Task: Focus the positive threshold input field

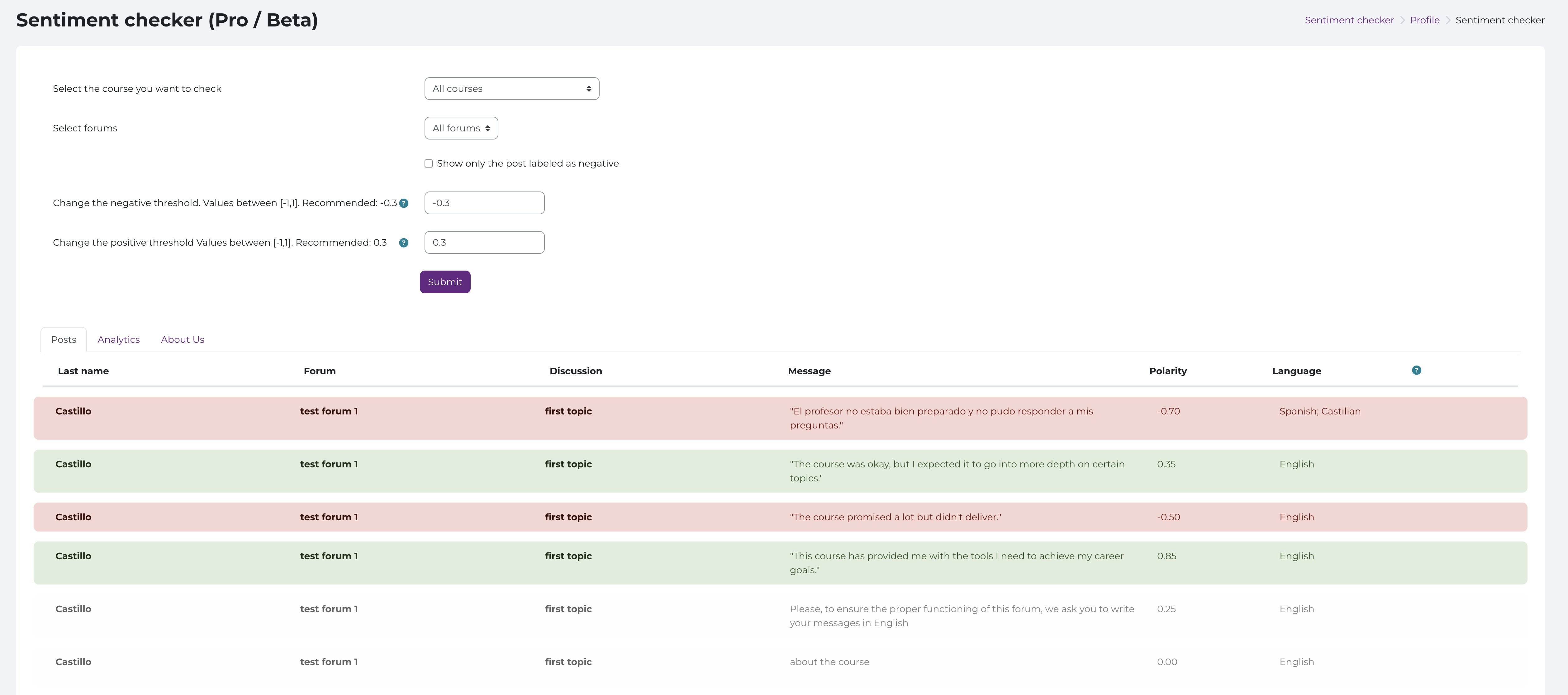Action: [484, 243]
